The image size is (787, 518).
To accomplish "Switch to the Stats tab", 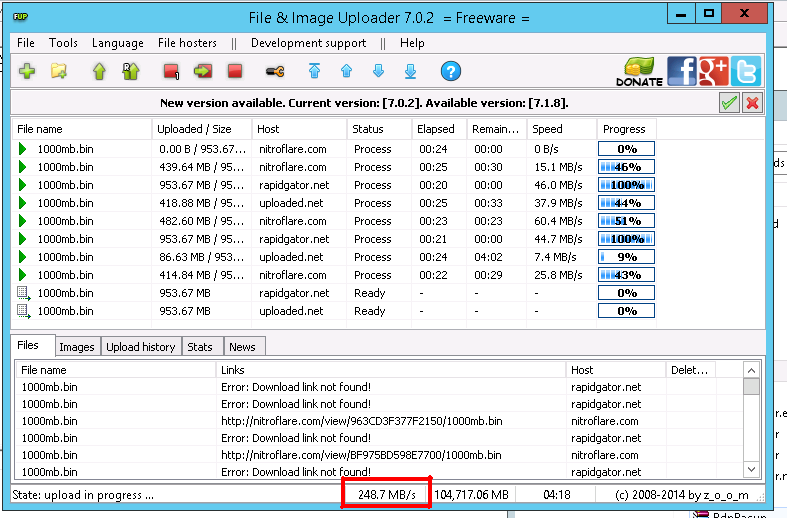I will coord(200,347).
